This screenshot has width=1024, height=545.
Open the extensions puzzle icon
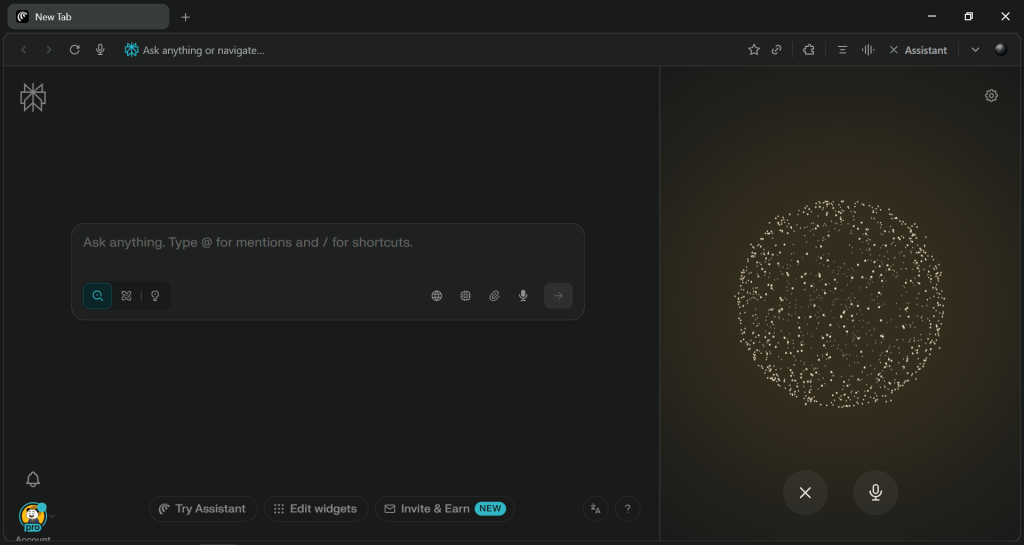(809, 50)
